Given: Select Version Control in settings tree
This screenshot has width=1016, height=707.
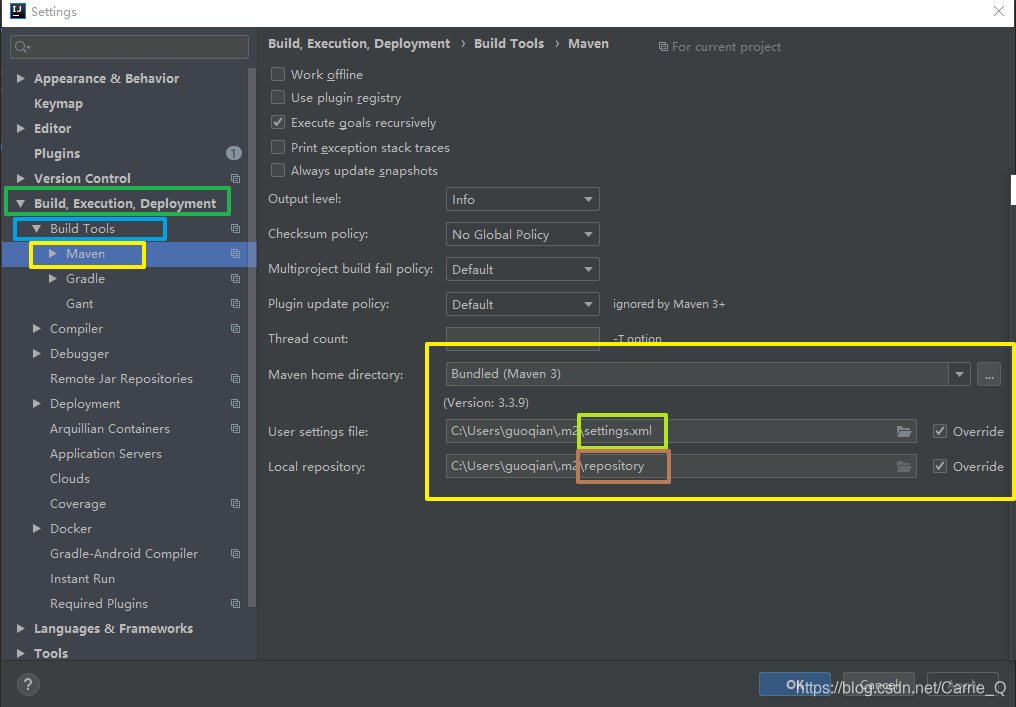Looking at the screenshot, I should pos(82,178).
